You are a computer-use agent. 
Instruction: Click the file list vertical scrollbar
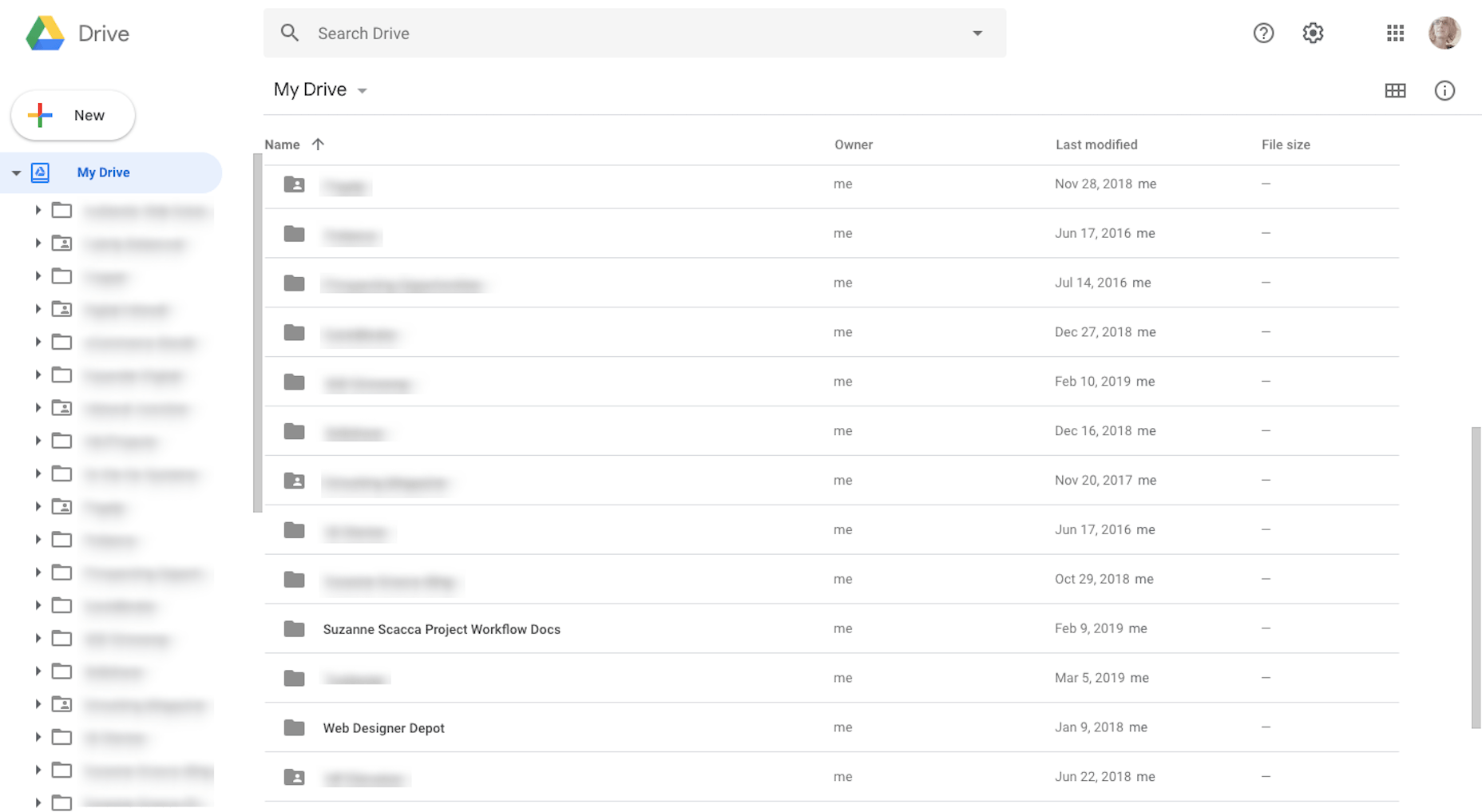click(x=1476, y=577)
